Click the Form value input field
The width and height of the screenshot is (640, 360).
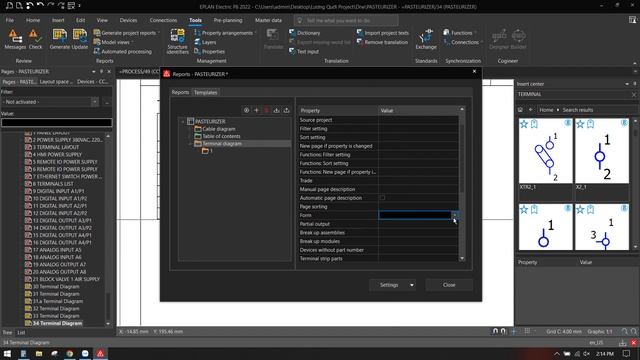(415, 215)
